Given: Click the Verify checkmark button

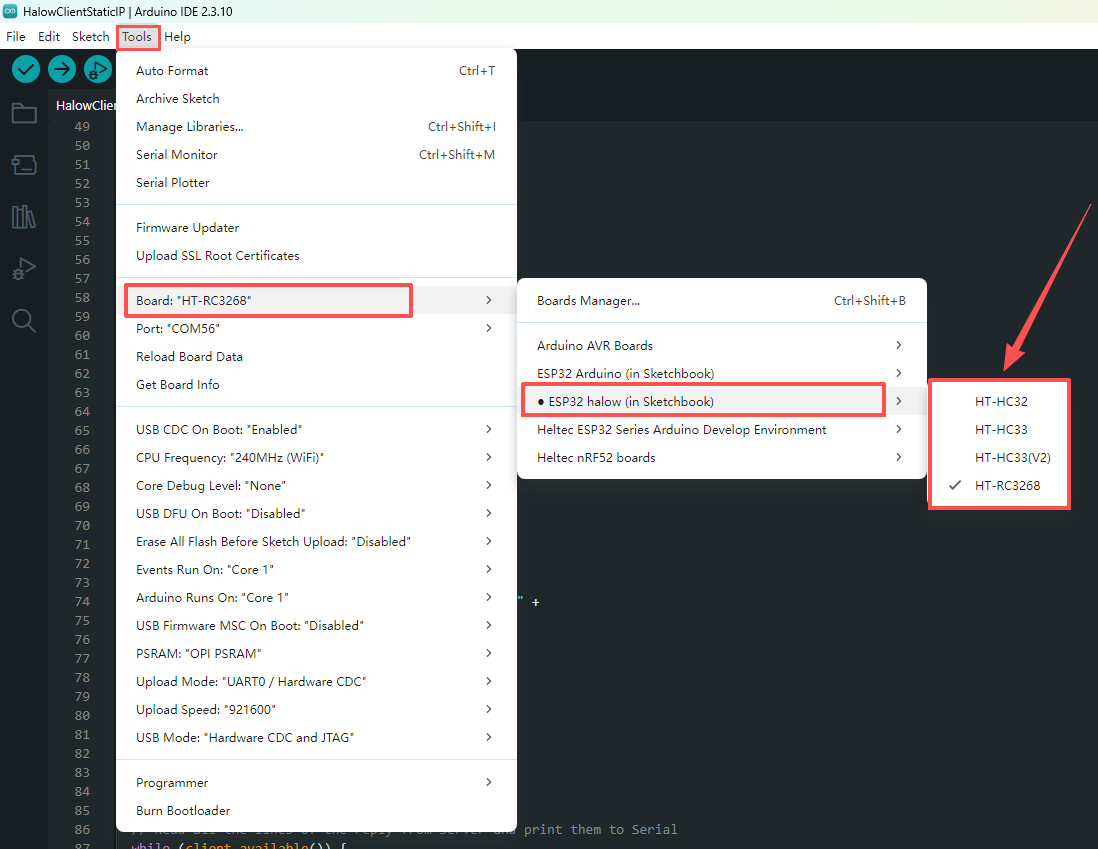Looking at the screenshot, I should 26,69.
